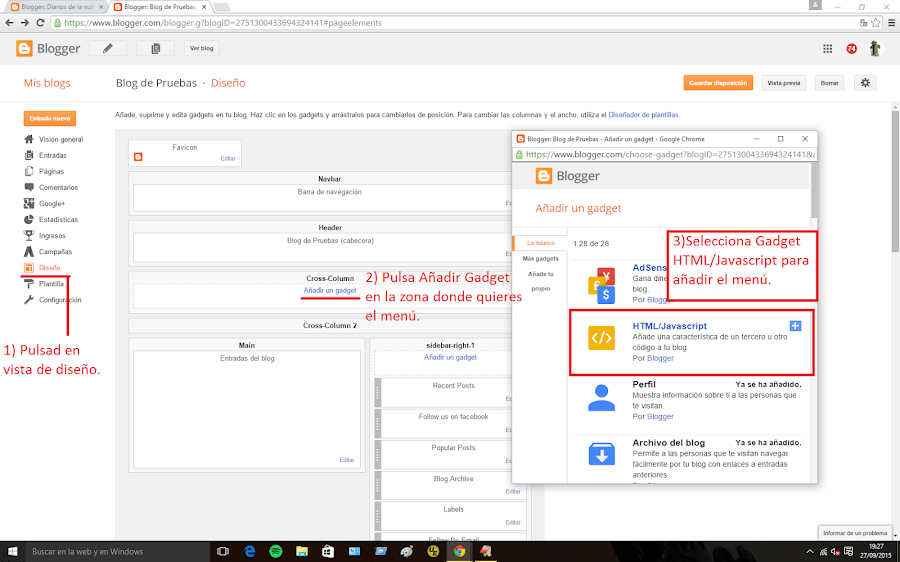Edit the Labels gadget

[x=513, y=522]
